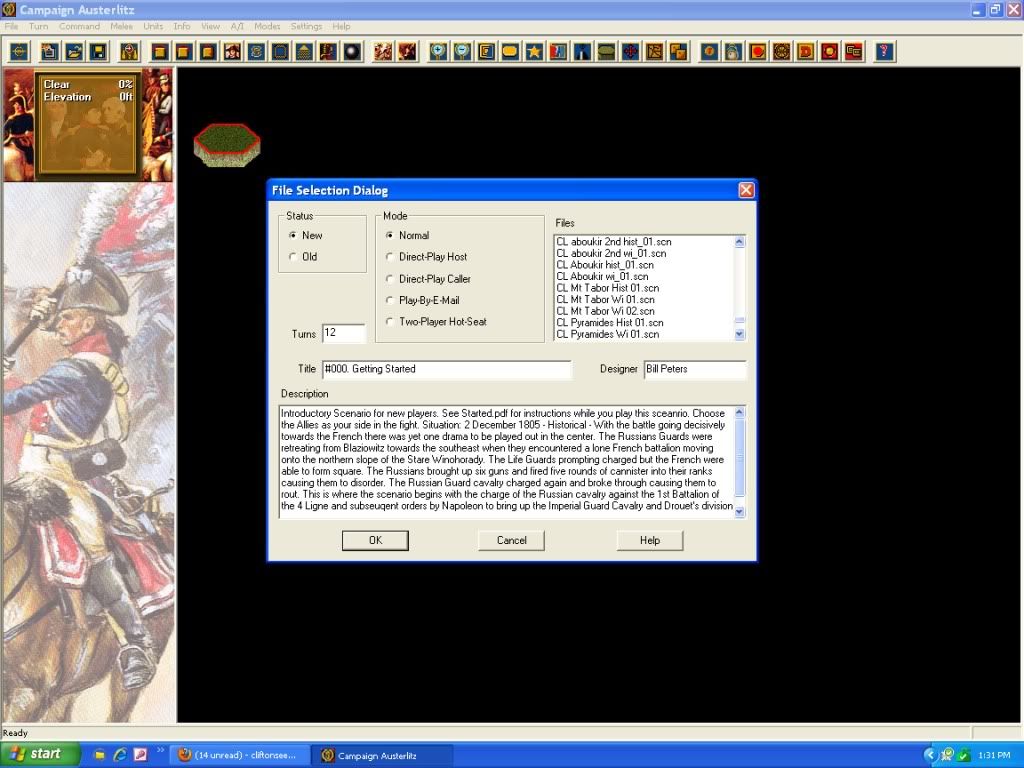Click the red circle on gold toolbar icon
Image resolution: width=1024 pixels, height=768 pixels.
[757, 52]
